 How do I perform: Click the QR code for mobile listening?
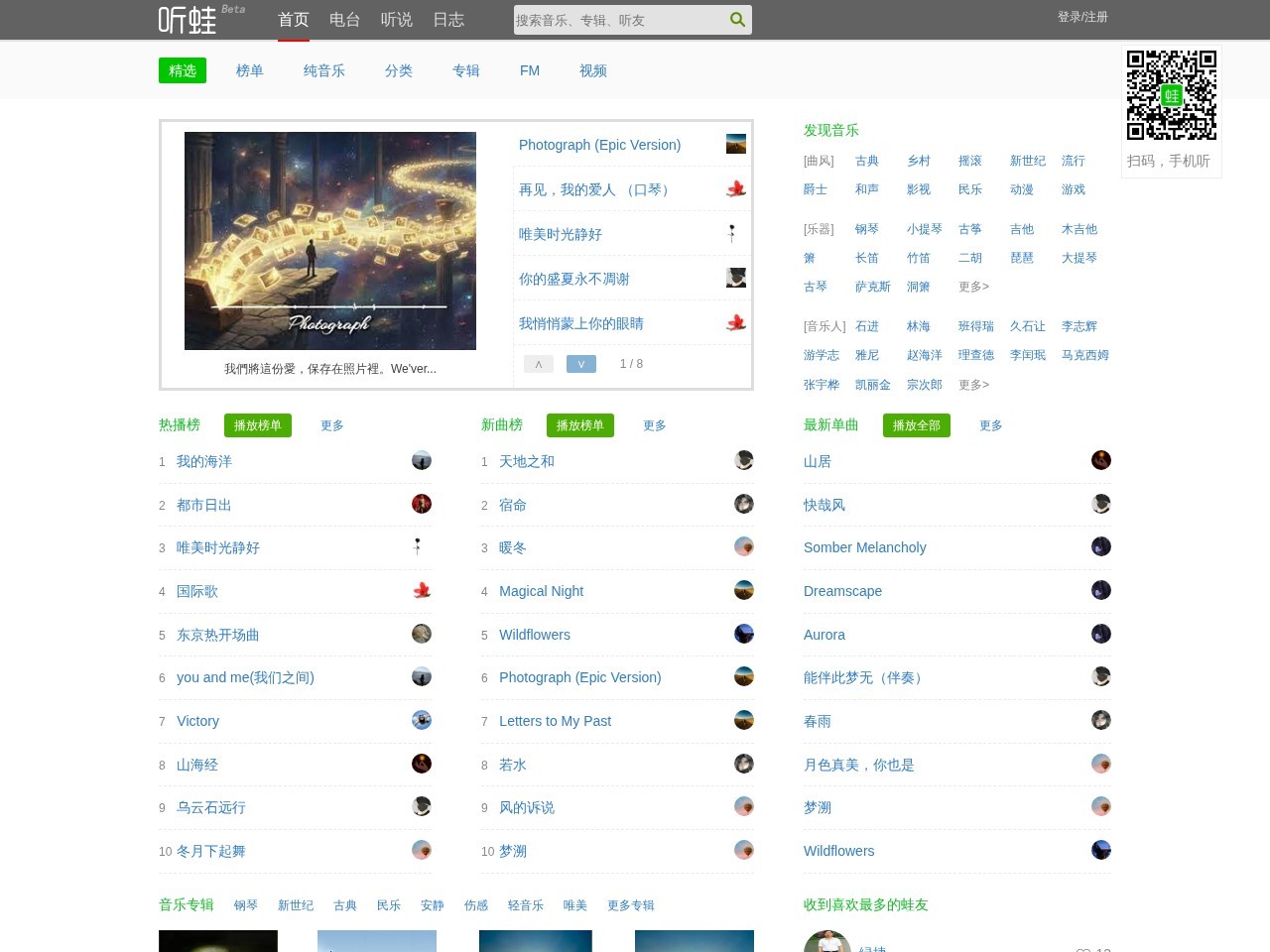click(1172, 94)
